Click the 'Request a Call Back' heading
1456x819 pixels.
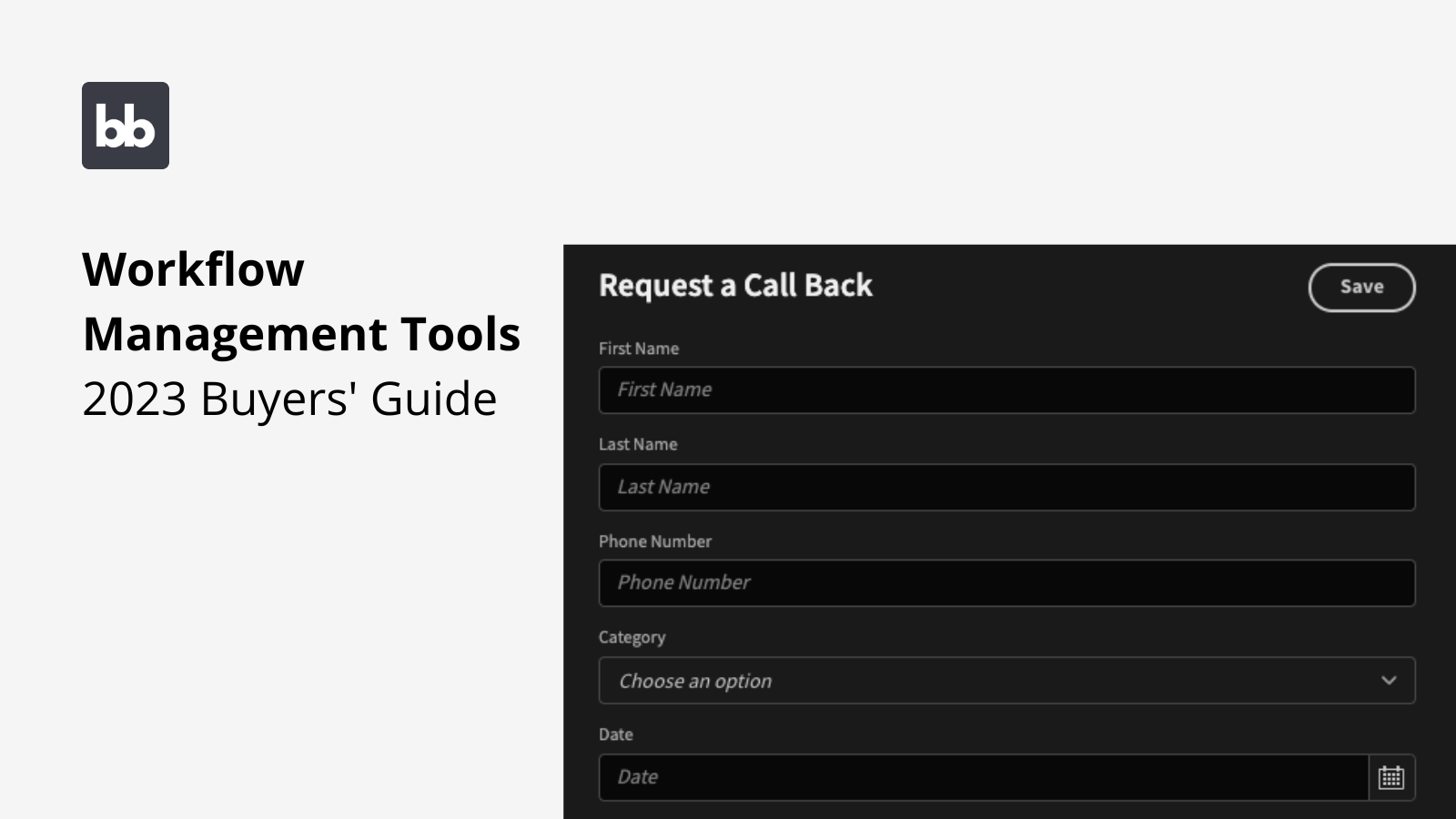[x=735, y=286]
